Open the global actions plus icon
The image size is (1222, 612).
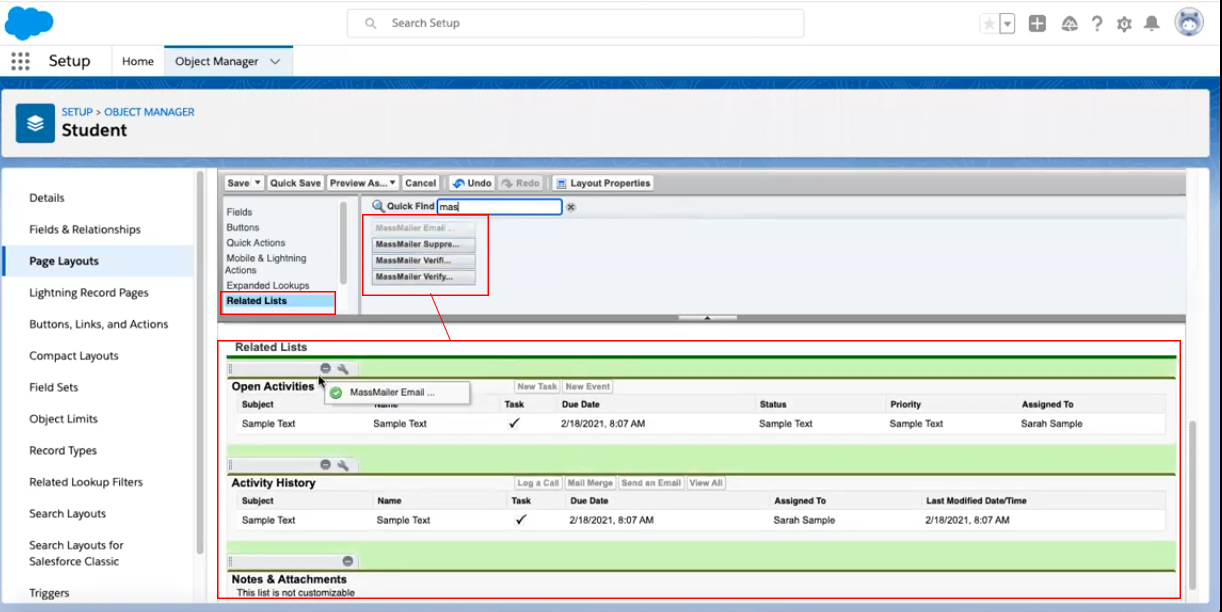(x=1037, y=23)
